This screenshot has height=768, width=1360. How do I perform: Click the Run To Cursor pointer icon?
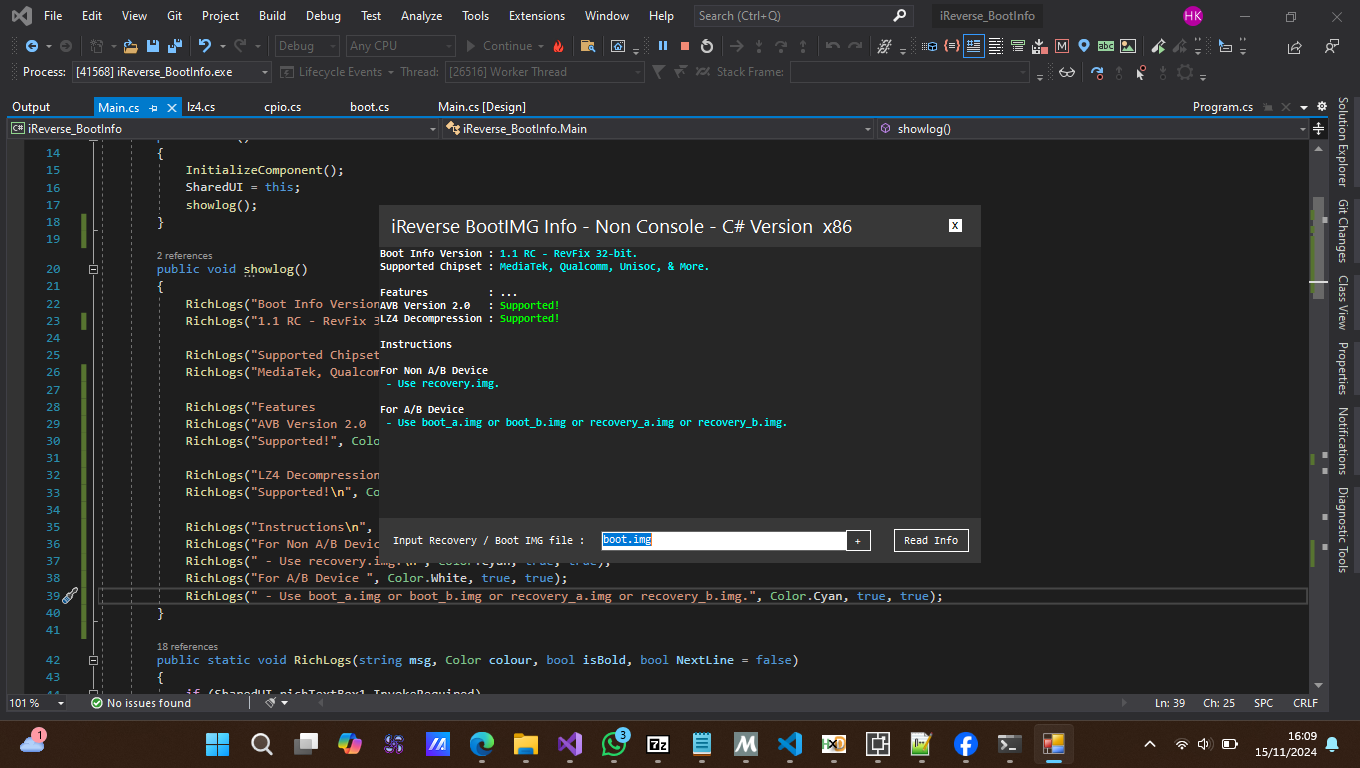[1140, 72]
